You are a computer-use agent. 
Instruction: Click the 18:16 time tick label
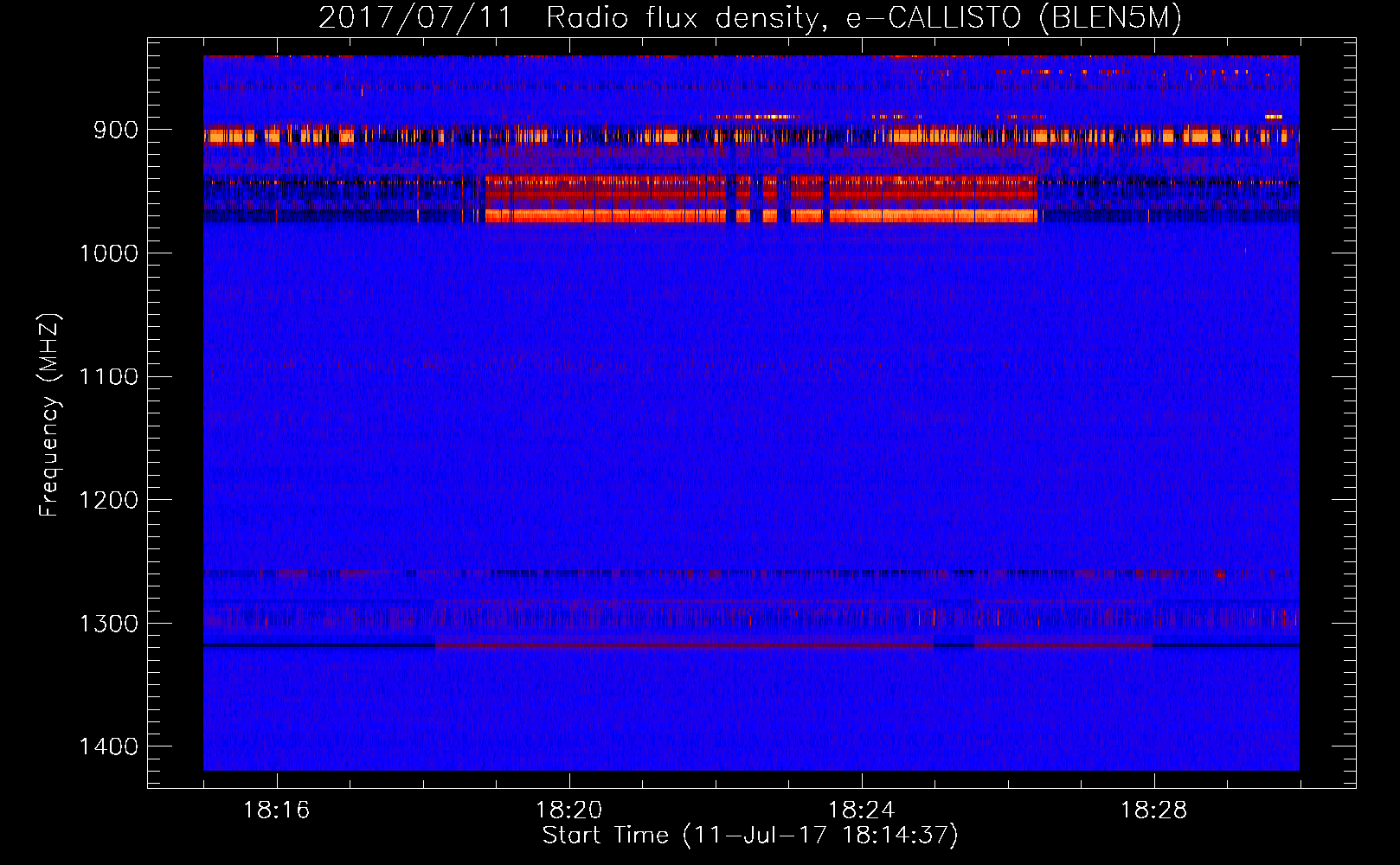pyautogui.click(x=277, y=811)
